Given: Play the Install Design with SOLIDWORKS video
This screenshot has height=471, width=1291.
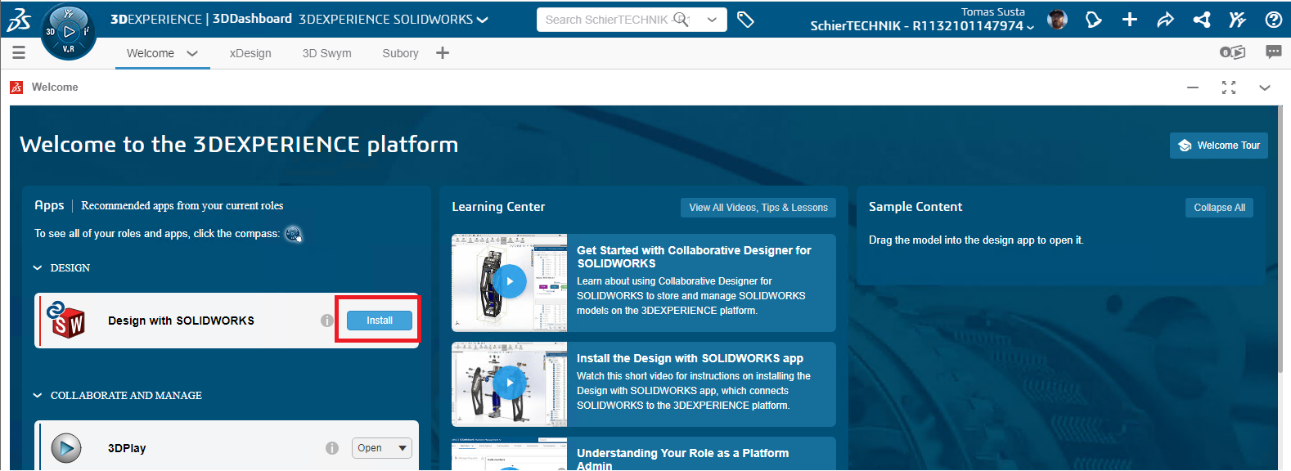Looking at the screenshot, I should (x=510, y=382).
